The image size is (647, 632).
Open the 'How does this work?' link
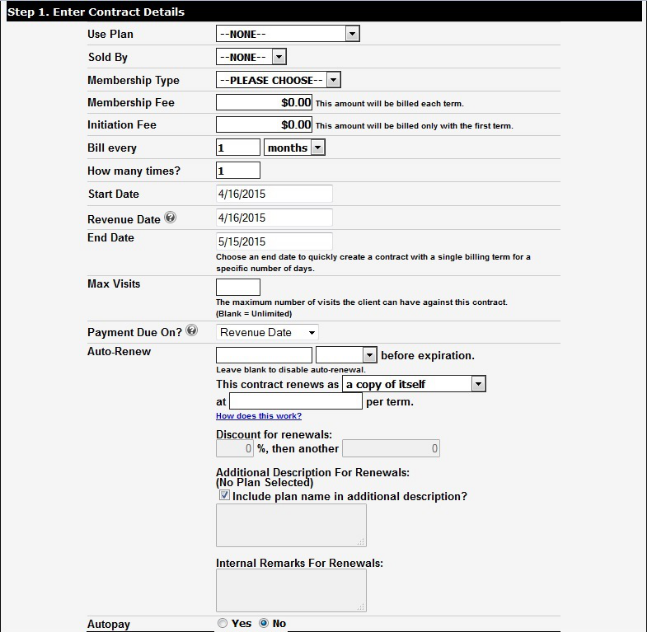pyautogui.click(x=259, y=416)
